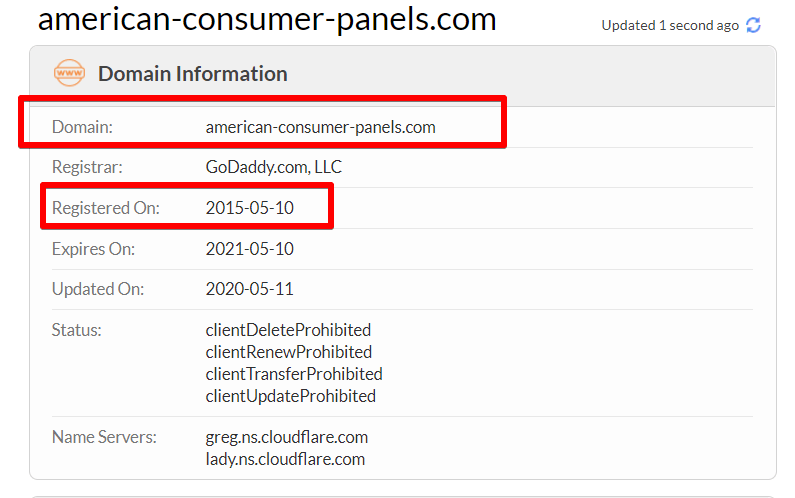This screenshot has width=795, height=498.
Task: Click the clientTransferProhibited status
Action: (x=294, y=374)
